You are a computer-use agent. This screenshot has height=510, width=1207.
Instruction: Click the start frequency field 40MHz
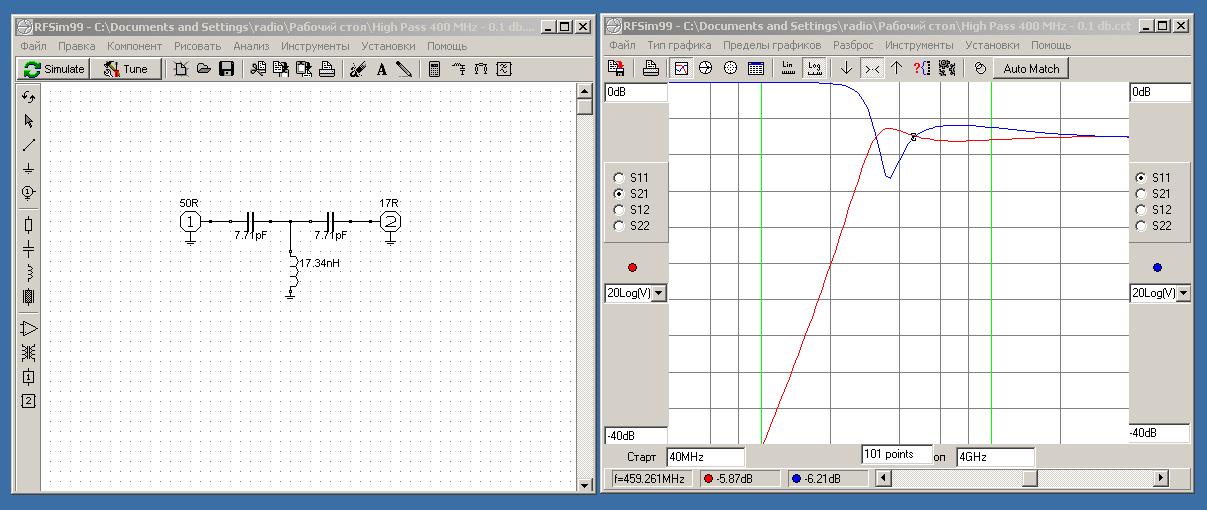click(705, 457)
